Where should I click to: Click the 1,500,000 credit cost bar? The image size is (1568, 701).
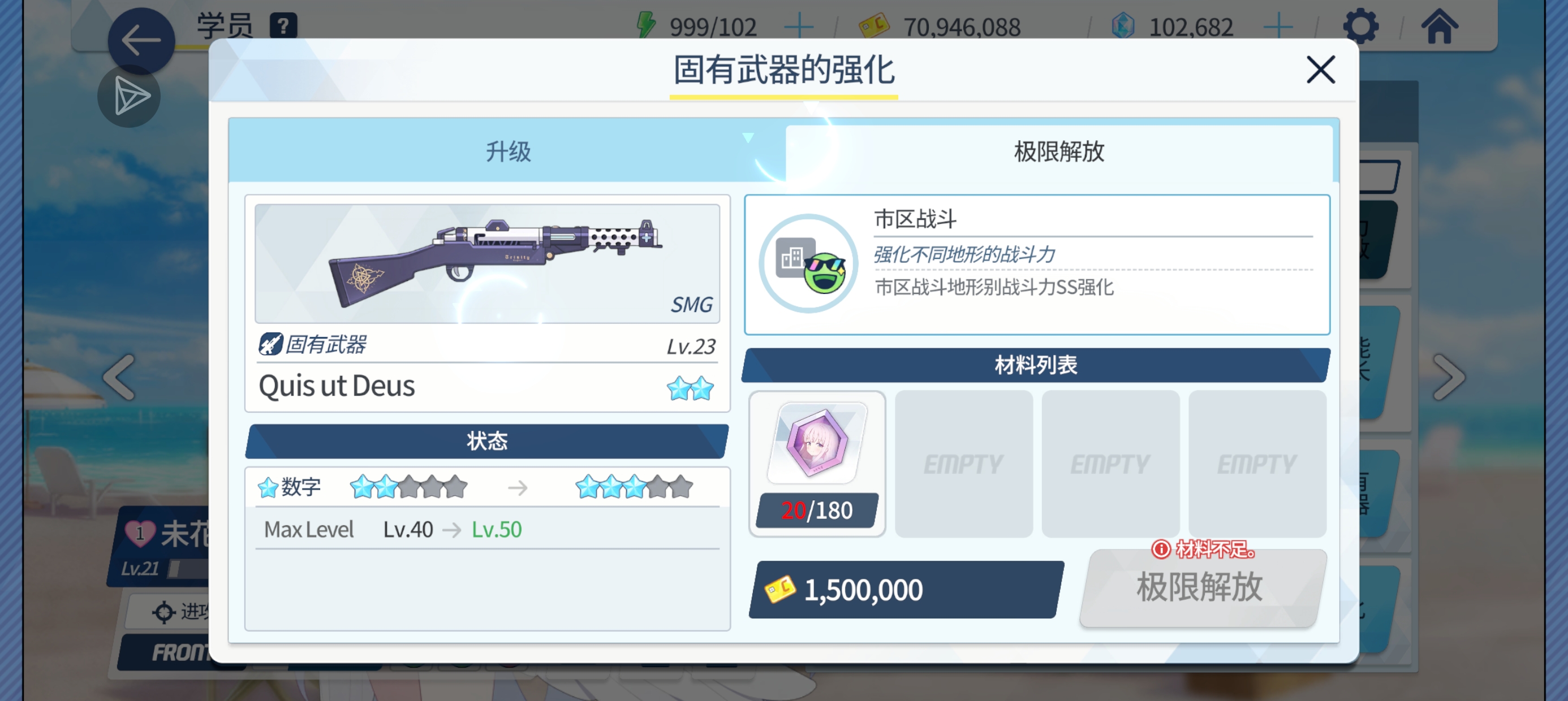pyautogui.click(x=906, y=589)
